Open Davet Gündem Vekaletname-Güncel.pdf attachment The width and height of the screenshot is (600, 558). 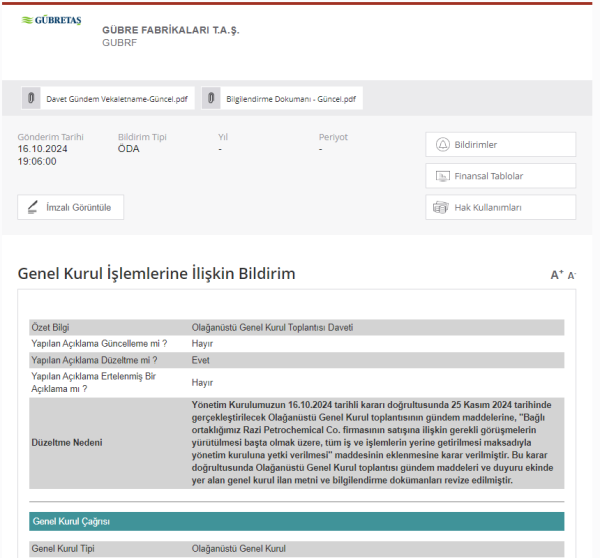(x=116, y=99)
